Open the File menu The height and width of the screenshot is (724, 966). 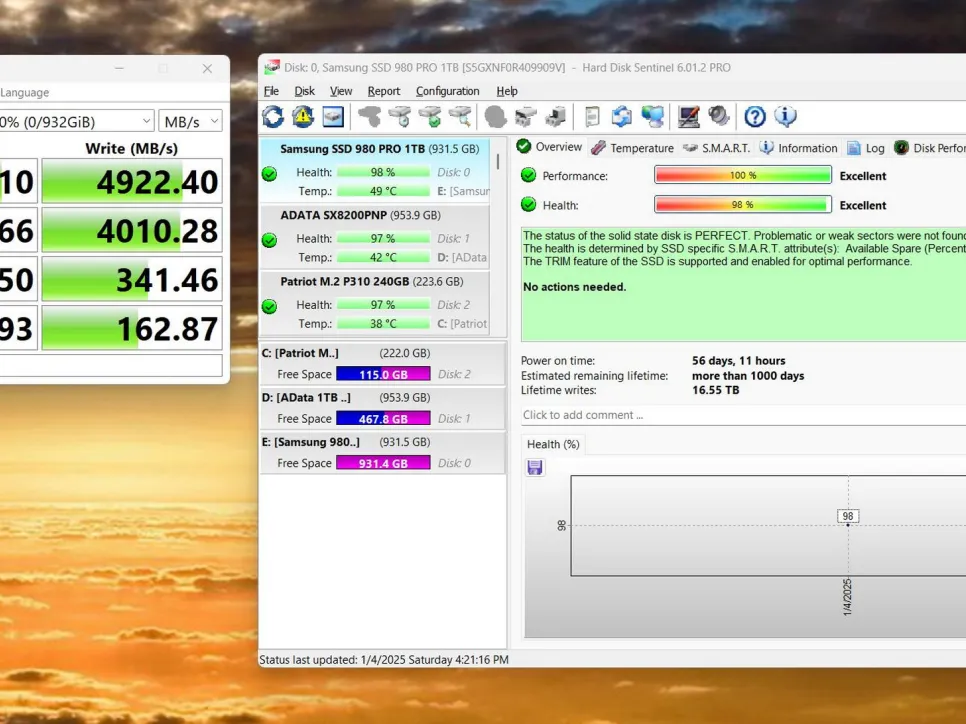pyautogui.click(x=271, y=91)
